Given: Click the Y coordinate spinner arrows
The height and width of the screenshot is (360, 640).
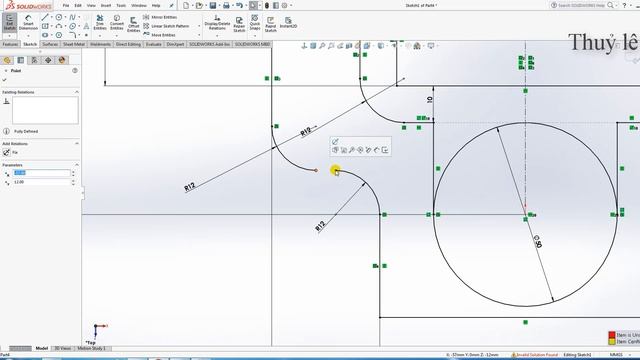Looking at the screenshot, I should pyautogui.click(x=73, y=182).
